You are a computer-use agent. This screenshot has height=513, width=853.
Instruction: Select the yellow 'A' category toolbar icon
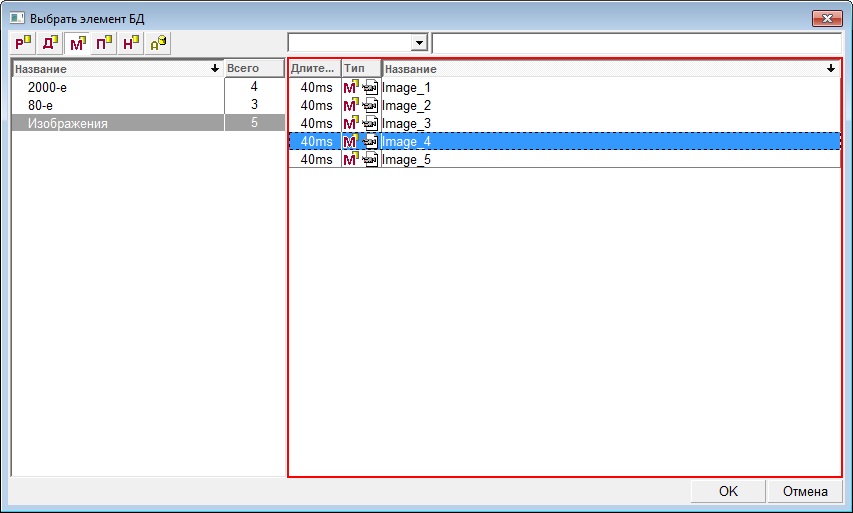point(158,43)
